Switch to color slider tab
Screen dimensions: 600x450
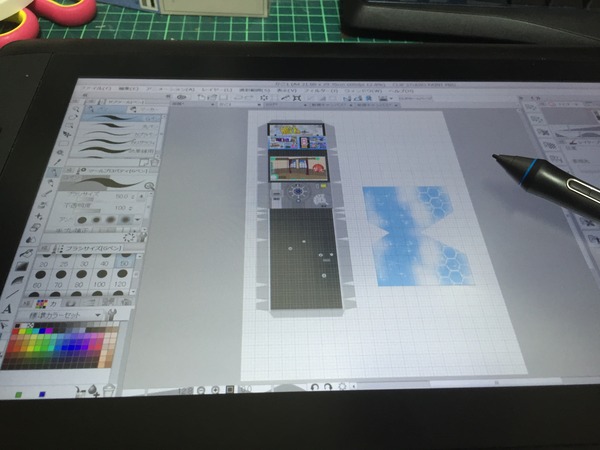tap(89, 303)
